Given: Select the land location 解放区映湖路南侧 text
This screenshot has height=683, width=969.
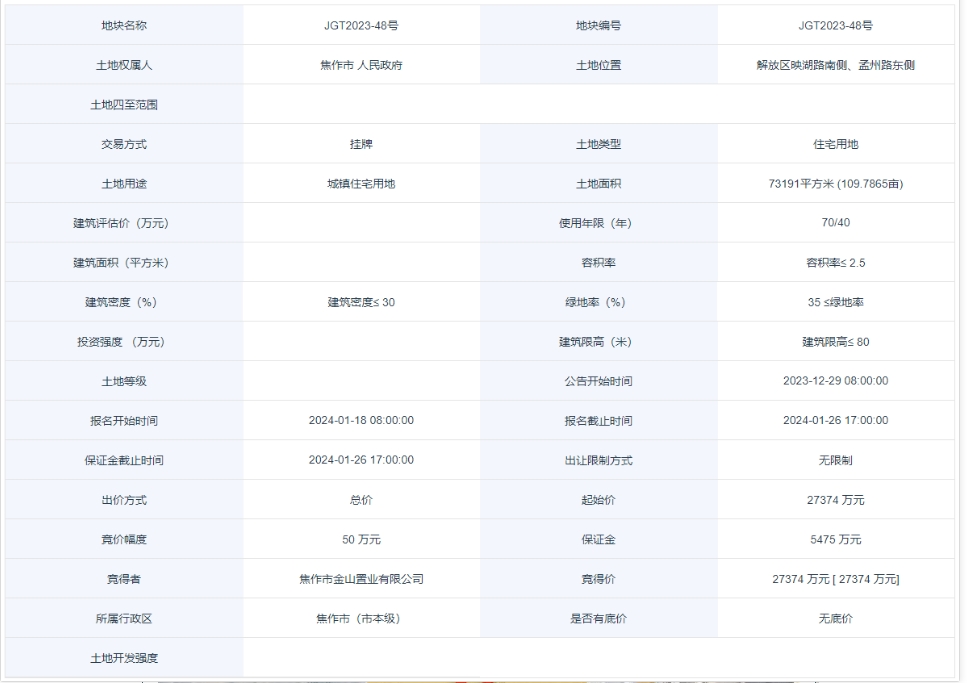Looking at the screenshot, I should point(792,65).
